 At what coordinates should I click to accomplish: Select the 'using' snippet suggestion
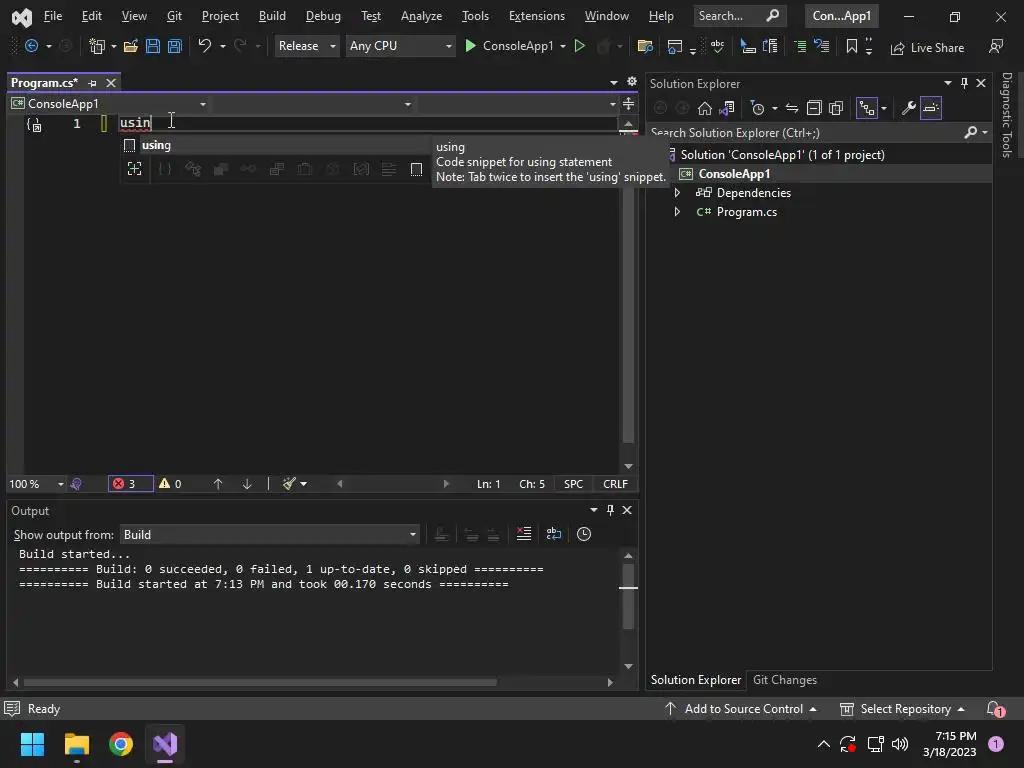[274, 145]
